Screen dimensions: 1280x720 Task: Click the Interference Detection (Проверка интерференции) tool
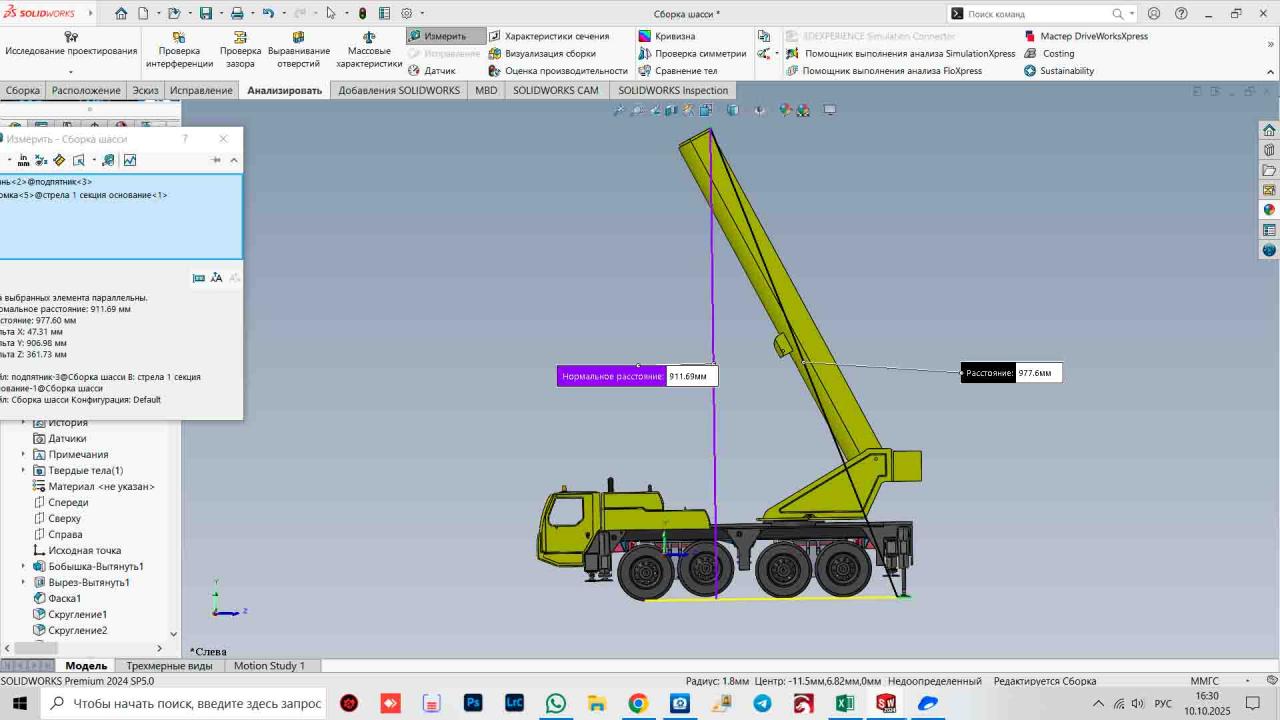tap(179, 50)
